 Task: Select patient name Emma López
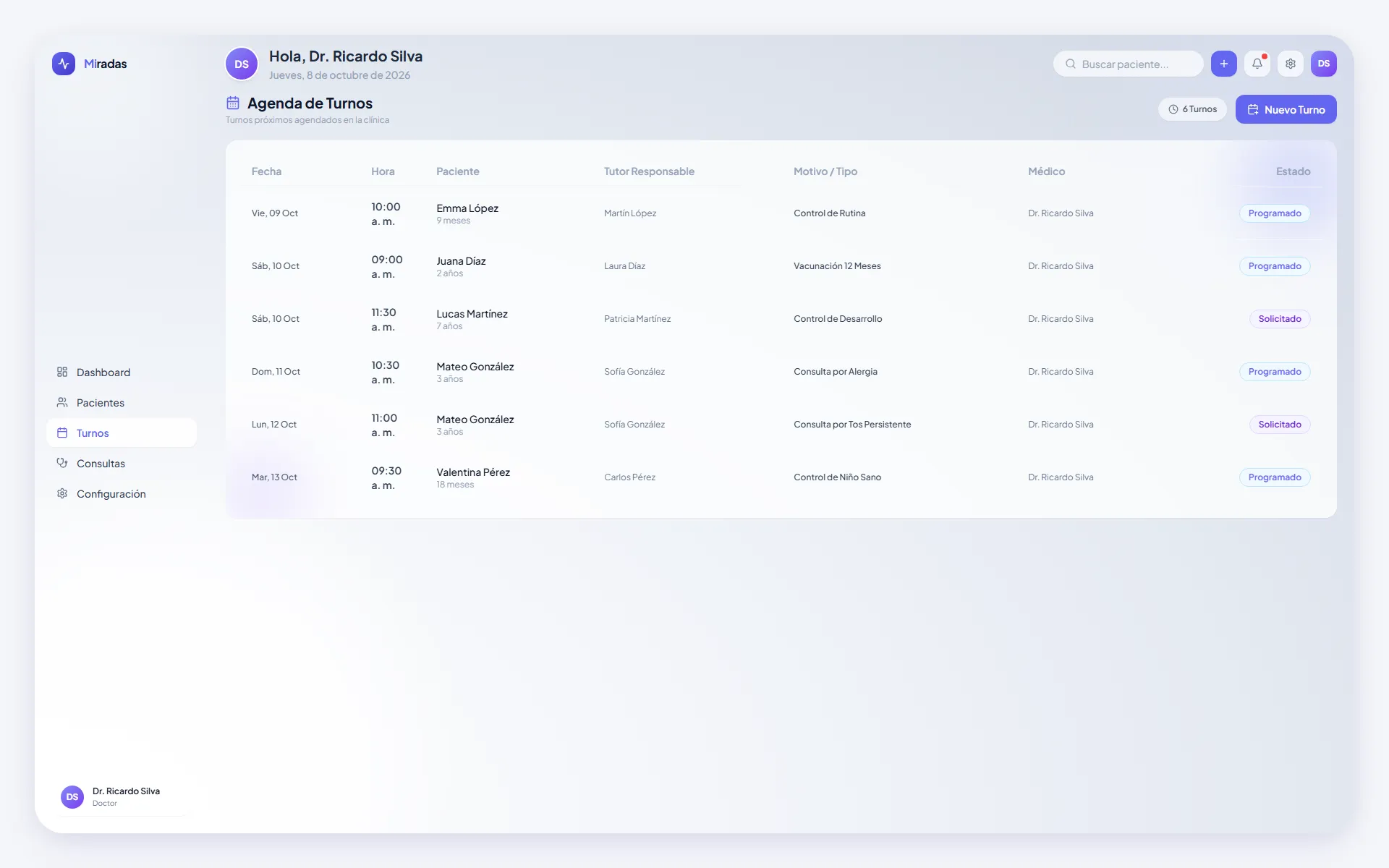pyautogui.click(x=467, y=208)
